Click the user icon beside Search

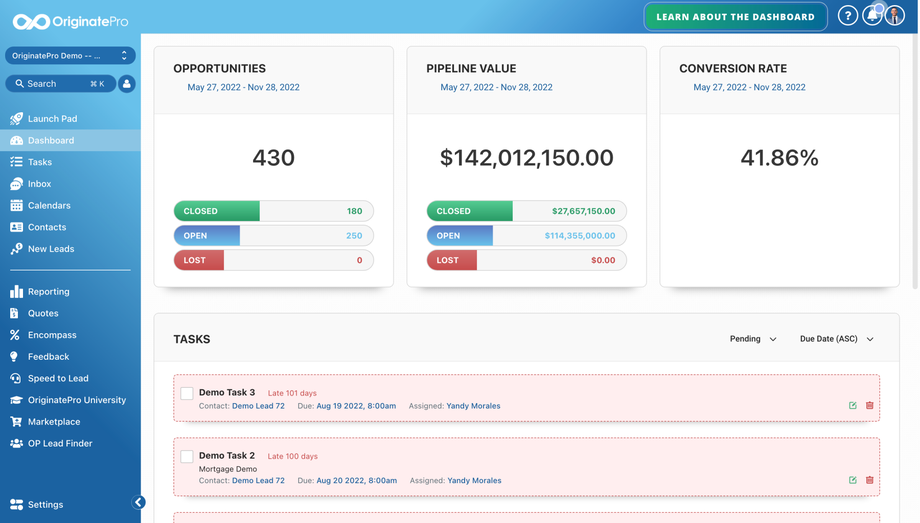coord(126,84)
